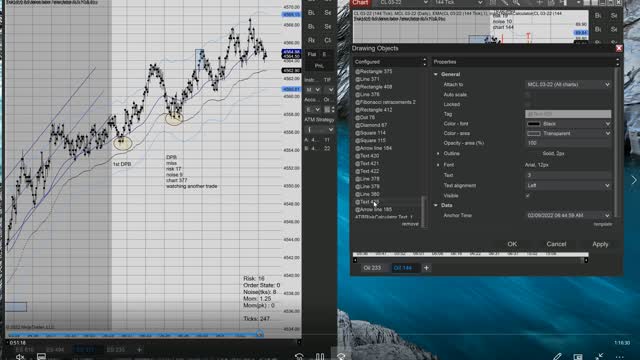640x360 pixels.
Task: Select the zoom magnifier tool in chart toolbar
Action: click(516, 3)
